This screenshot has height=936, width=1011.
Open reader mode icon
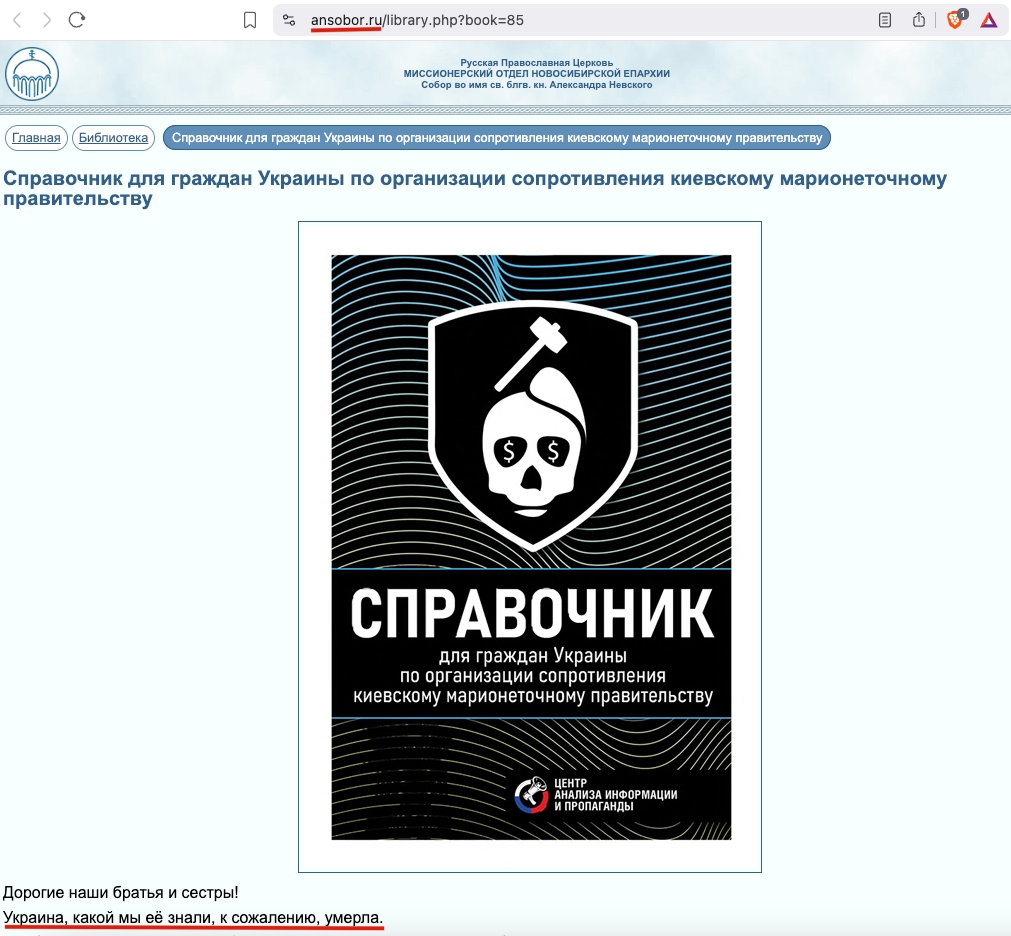885,20
